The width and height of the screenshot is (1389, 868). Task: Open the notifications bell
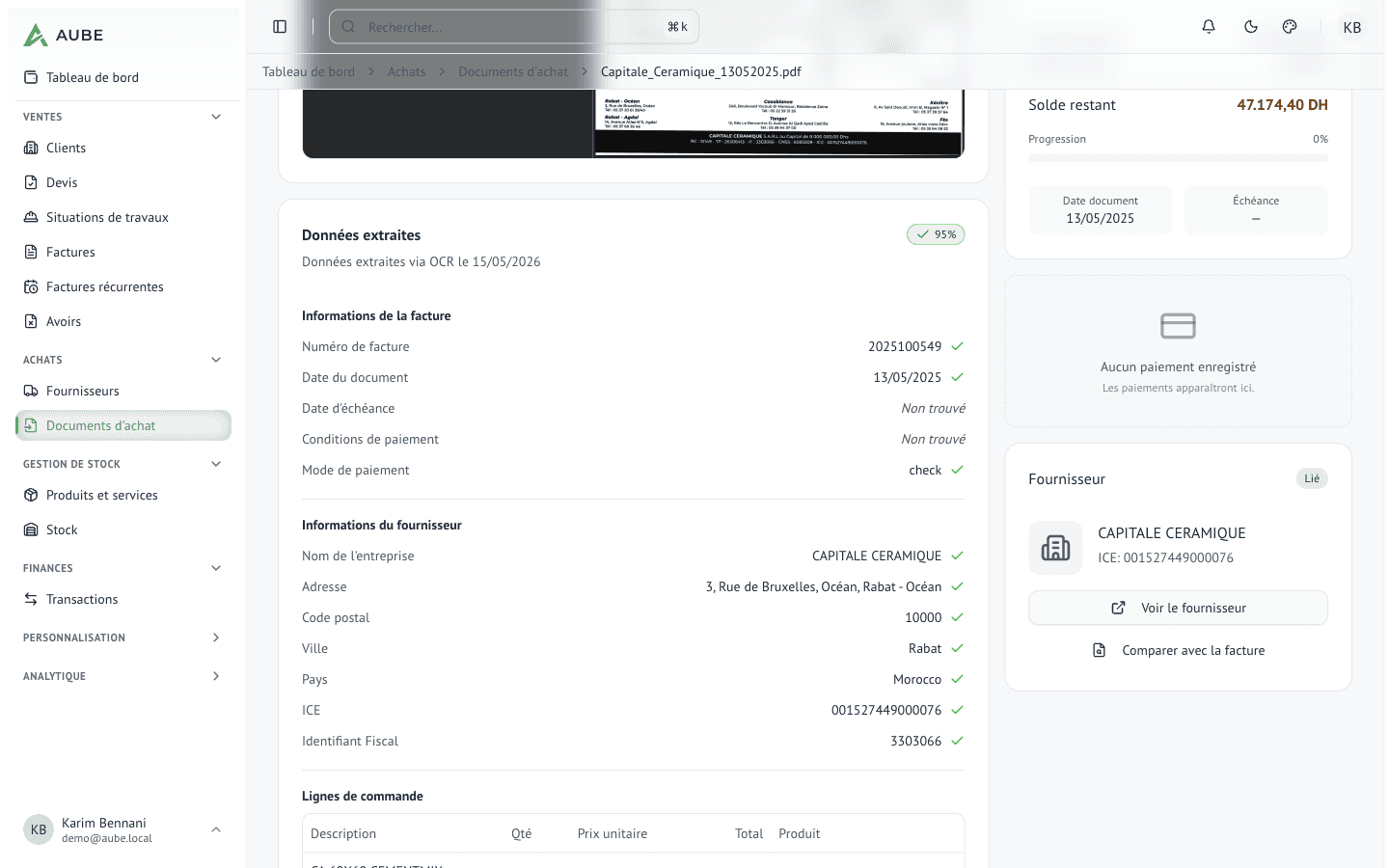[x=1209, y=27]
